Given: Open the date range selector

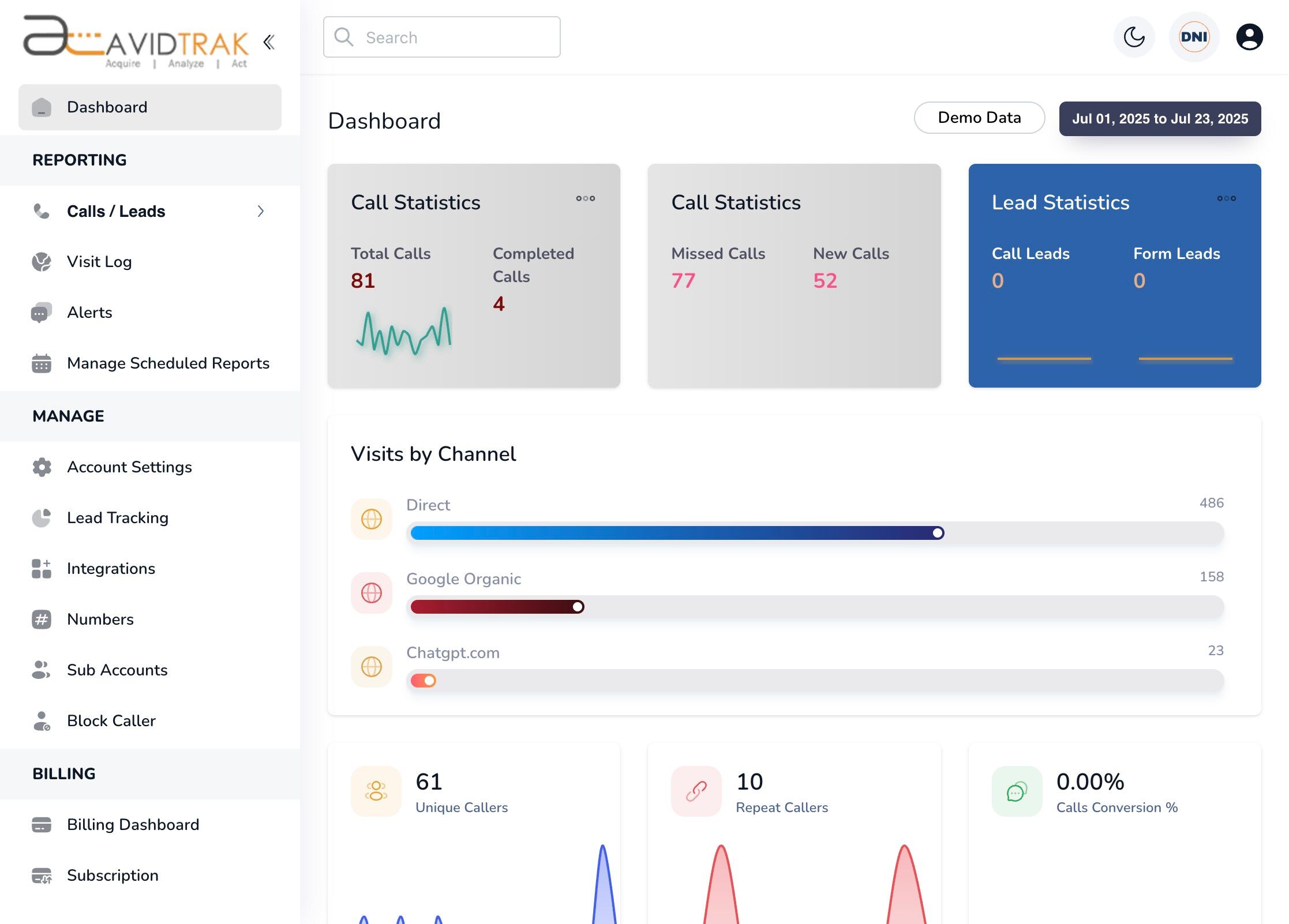Looking at the screenshot, I should click(1160, 119).
